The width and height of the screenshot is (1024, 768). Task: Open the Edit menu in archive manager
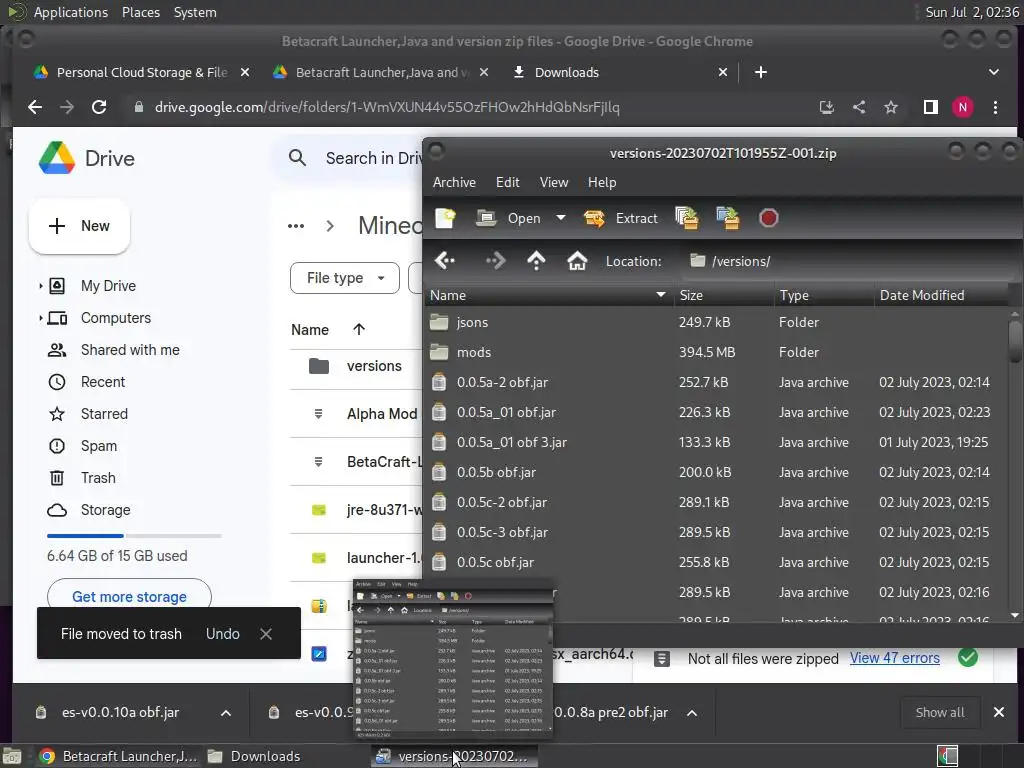[x=507, y=182]
